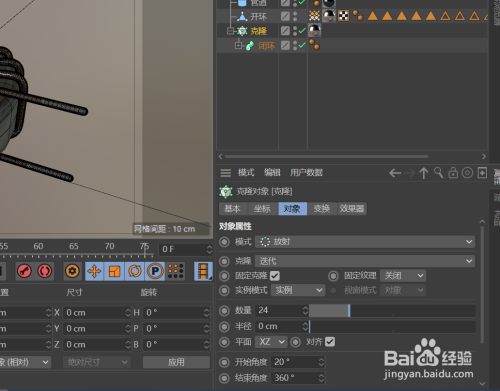Image resolution: width=500 pixels, height=391 pixels.
Task: Toggle visibility dots for 克隆 object
Action: [x=295, y=31]
